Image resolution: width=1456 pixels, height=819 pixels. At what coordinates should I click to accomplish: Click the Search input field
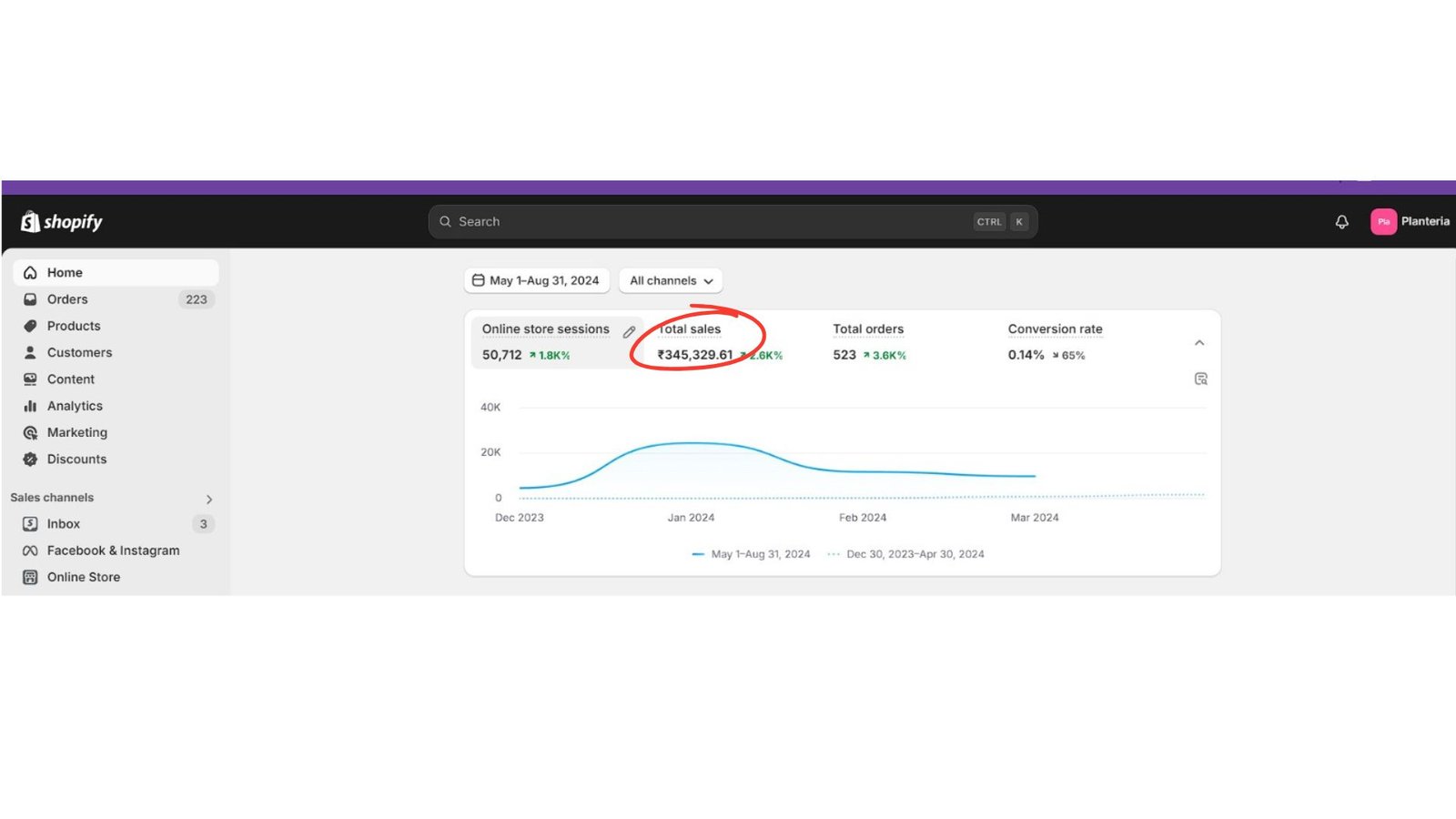(x=733, y=222)
